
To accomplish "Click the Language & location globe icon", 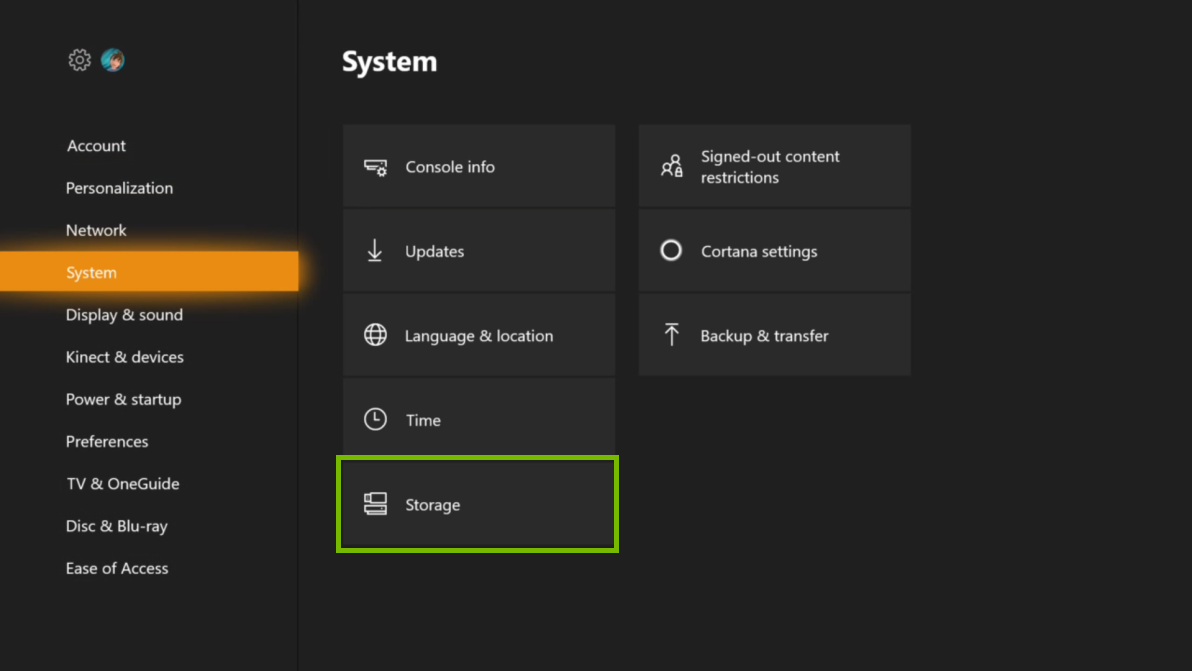I will pos(374,335).
